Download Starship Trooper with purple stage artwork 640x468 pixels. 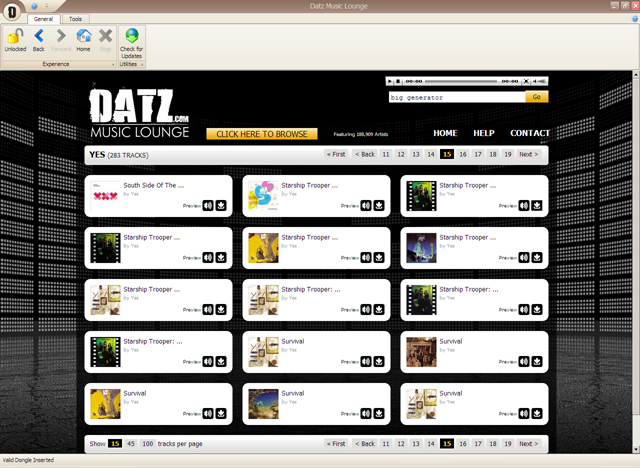537,257
